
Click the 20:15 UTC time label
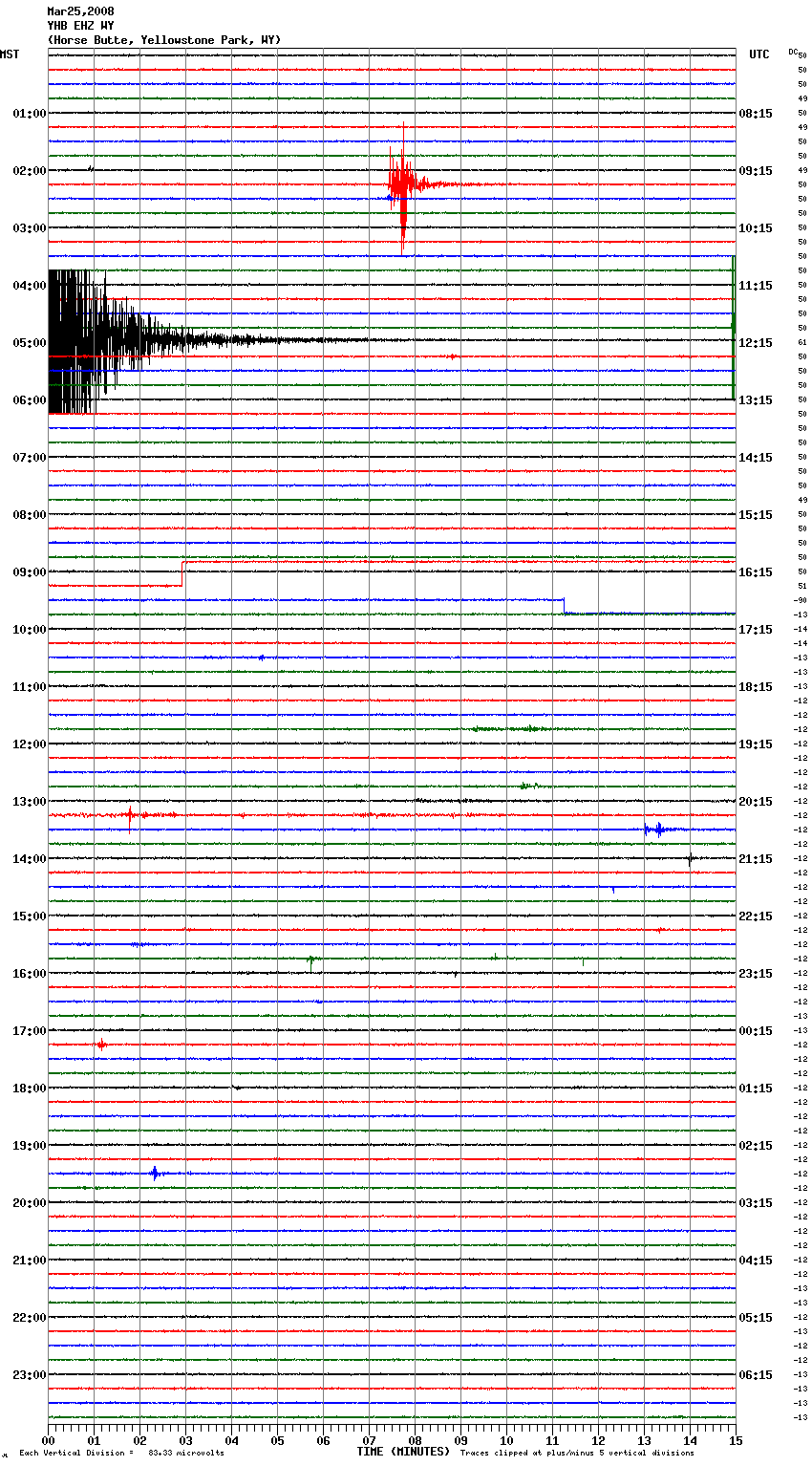coord(756,802)
